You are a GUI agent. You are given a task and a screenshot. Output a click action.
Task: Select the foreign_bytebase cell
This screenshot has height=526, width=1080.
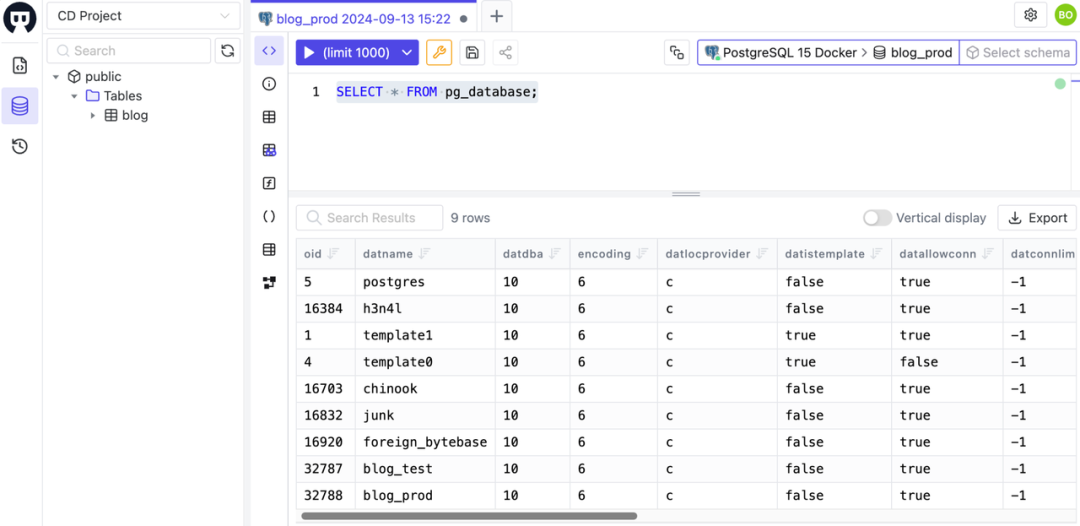coord(425,442)
